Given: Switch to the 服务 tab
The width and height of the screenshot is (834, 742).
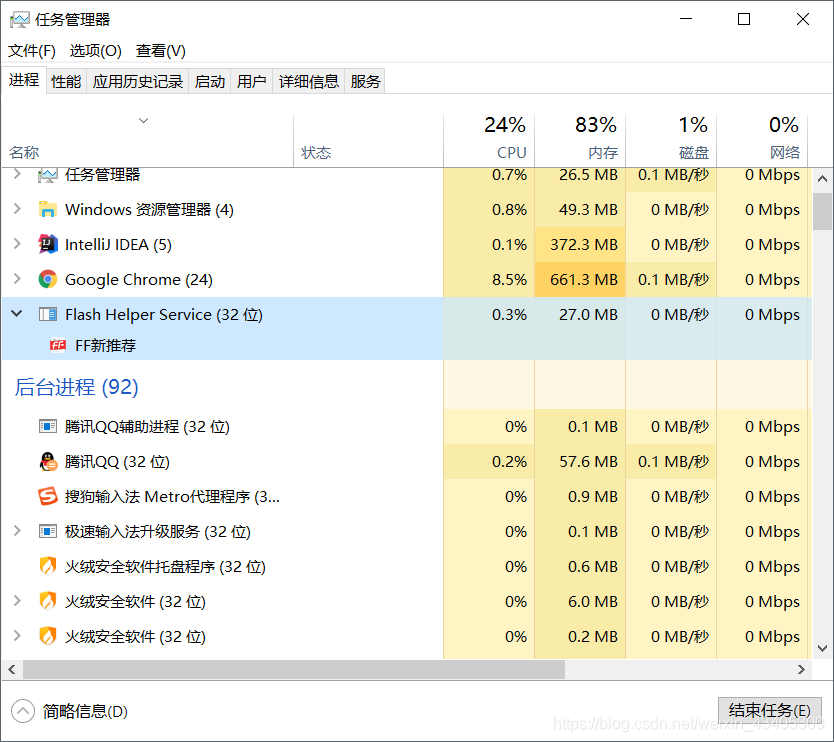Looking at the screenshot, I should 365,81.
